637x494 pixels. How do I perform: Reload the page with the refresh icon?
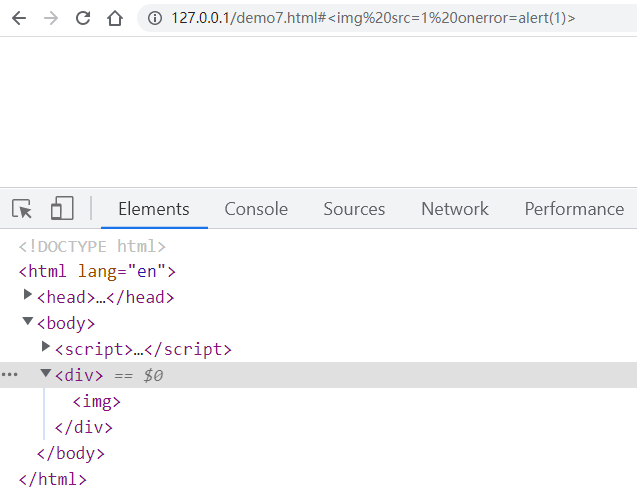click(83, 18)
